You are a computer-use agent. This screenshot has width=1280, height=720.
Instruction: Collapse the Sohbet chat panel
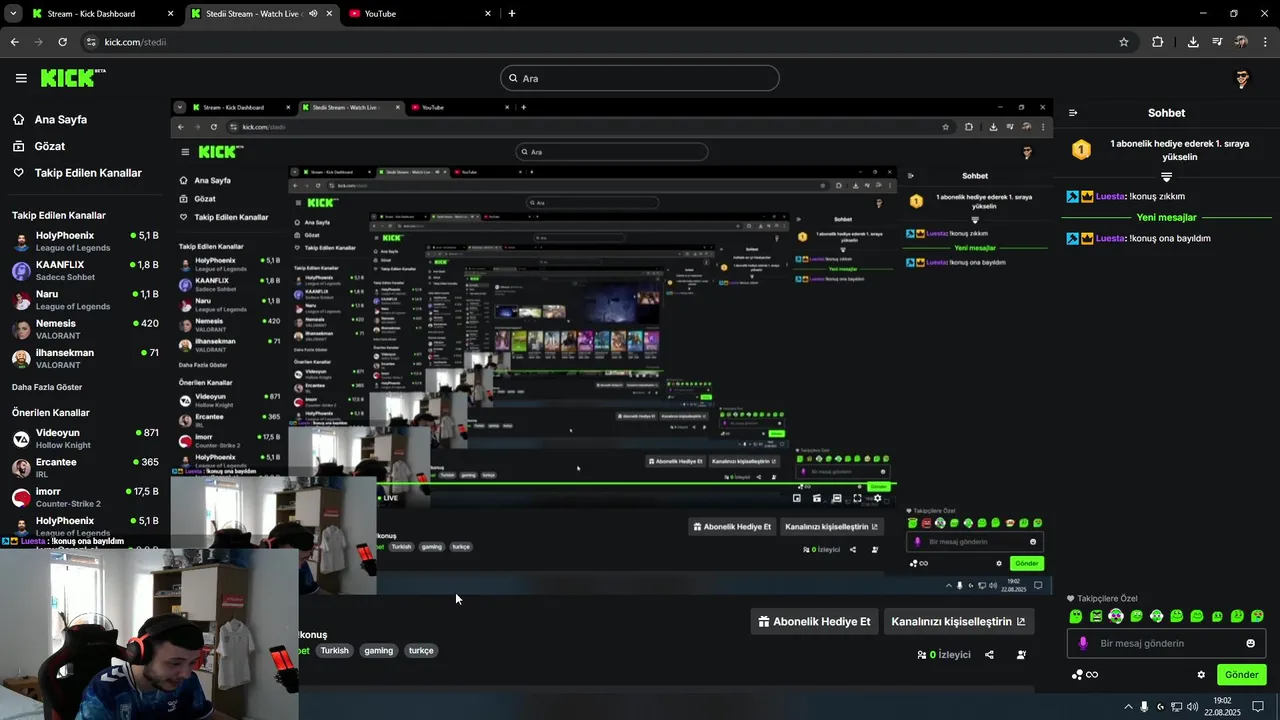click(x=1073, y=113)
